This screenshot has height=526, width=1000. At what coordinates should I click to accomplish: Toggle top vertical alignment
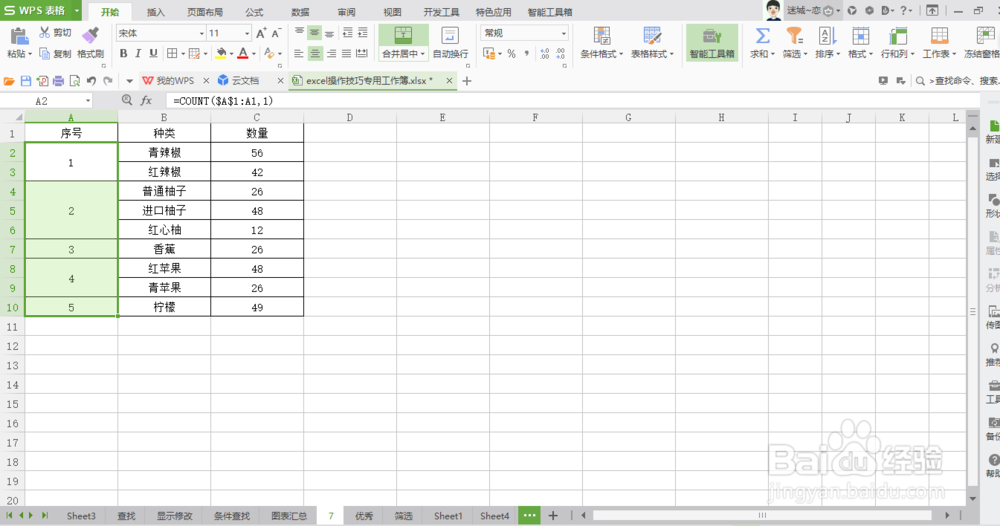pos(300,33)
